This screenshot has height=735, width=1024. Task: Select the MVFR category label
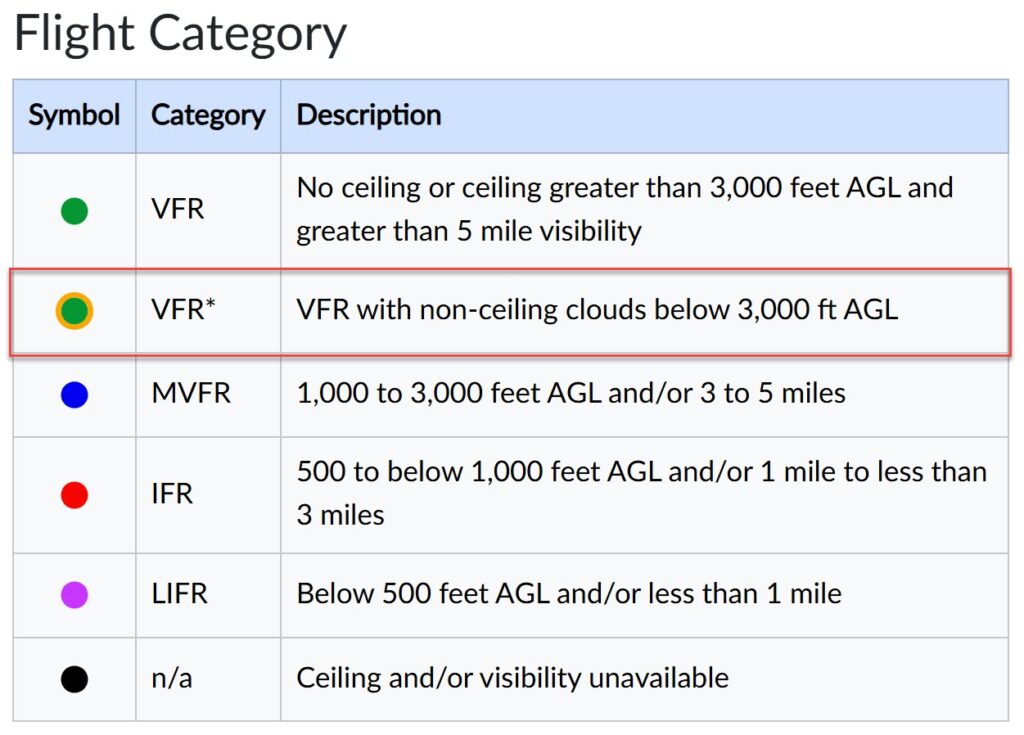coord(191,394)
